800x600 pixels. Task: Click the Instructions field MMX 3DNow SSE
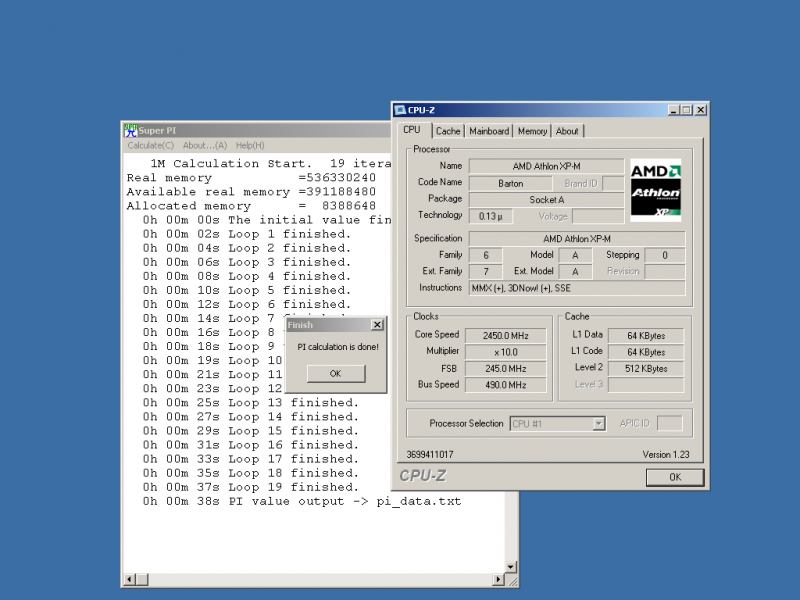tap(577, 288)
